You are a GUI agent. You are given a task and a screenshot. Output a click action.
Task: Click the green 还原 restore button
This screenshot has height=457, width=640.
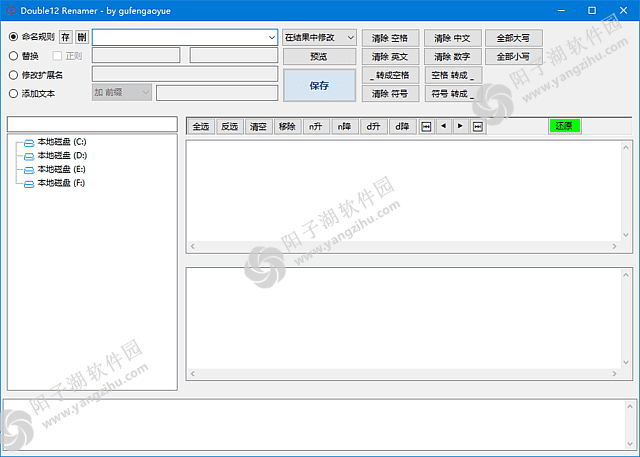coord(565,126)
